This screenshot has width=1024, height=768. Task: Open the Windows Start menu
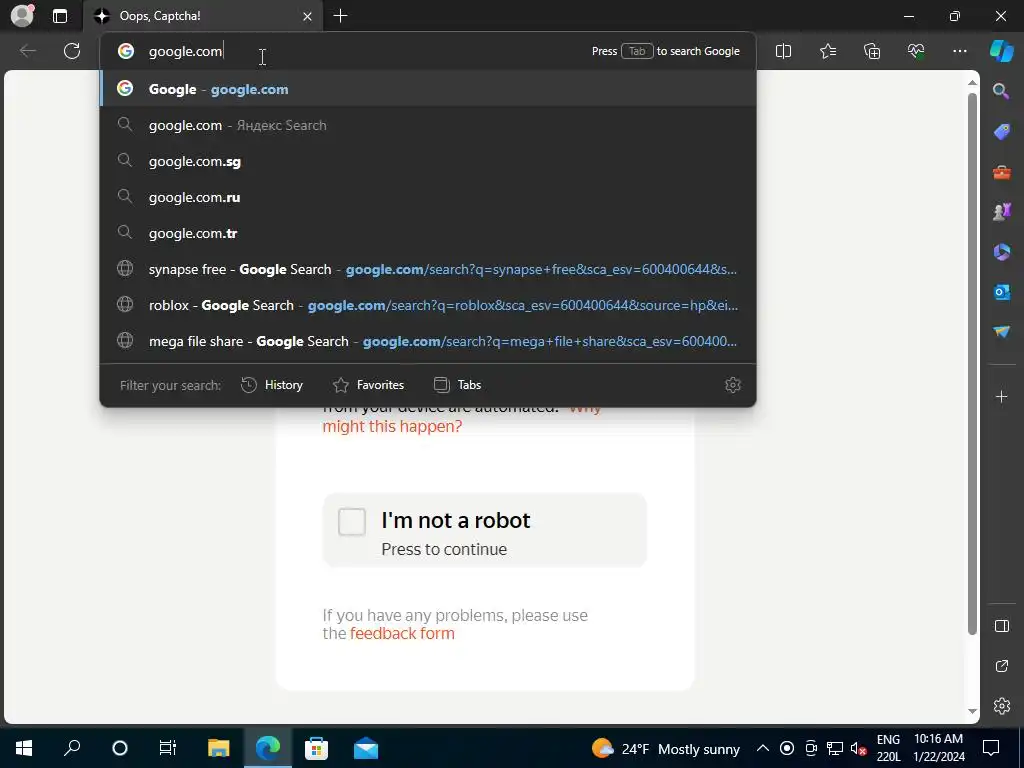tap(24, 748)
